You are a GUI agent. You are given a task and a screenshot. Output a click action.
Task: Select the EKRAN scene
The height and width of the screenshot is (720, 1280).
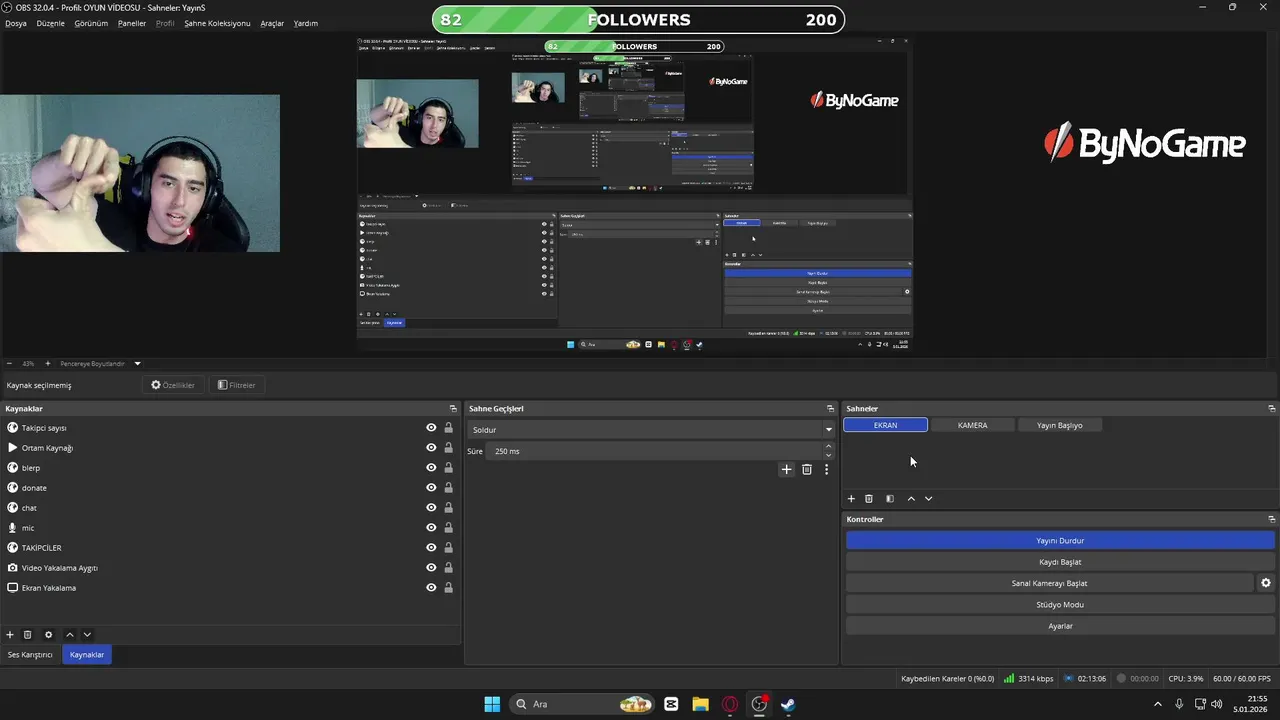[885, 425]
